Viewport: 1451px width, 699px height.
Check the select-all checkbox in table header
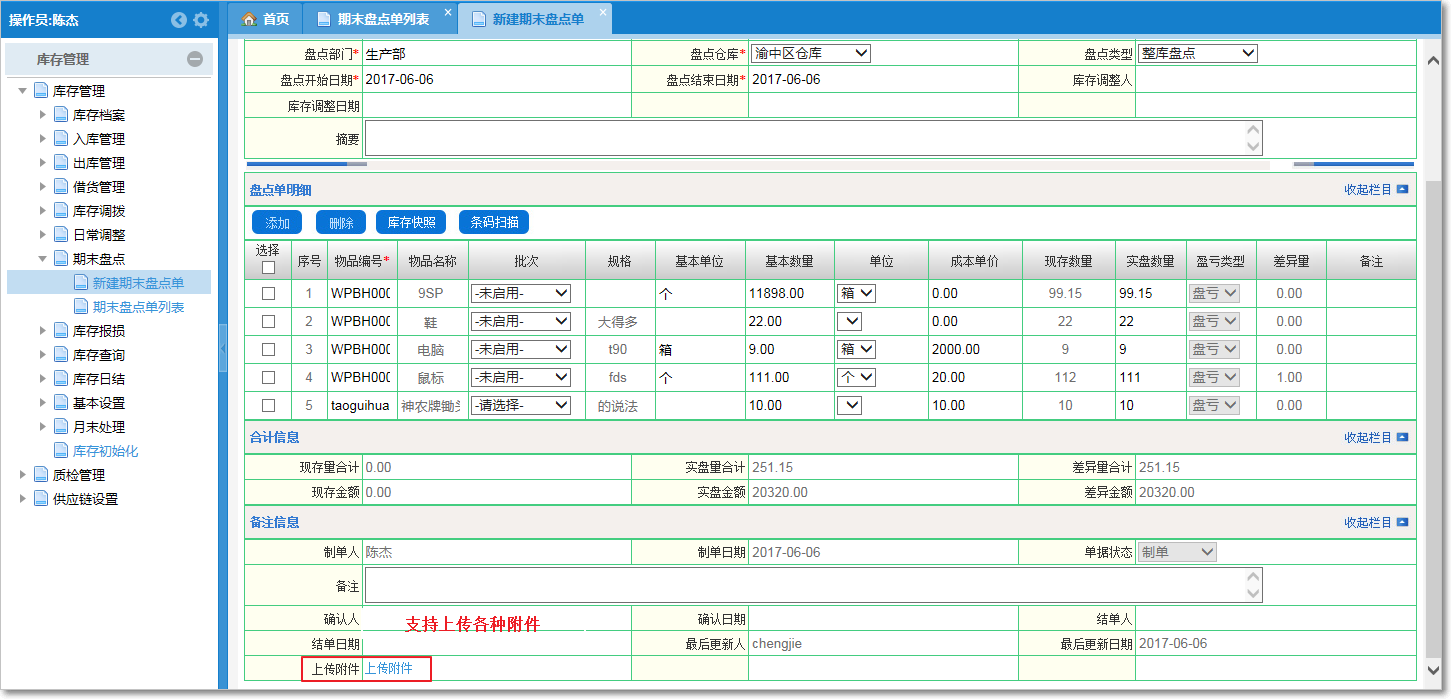click(268, 268)
